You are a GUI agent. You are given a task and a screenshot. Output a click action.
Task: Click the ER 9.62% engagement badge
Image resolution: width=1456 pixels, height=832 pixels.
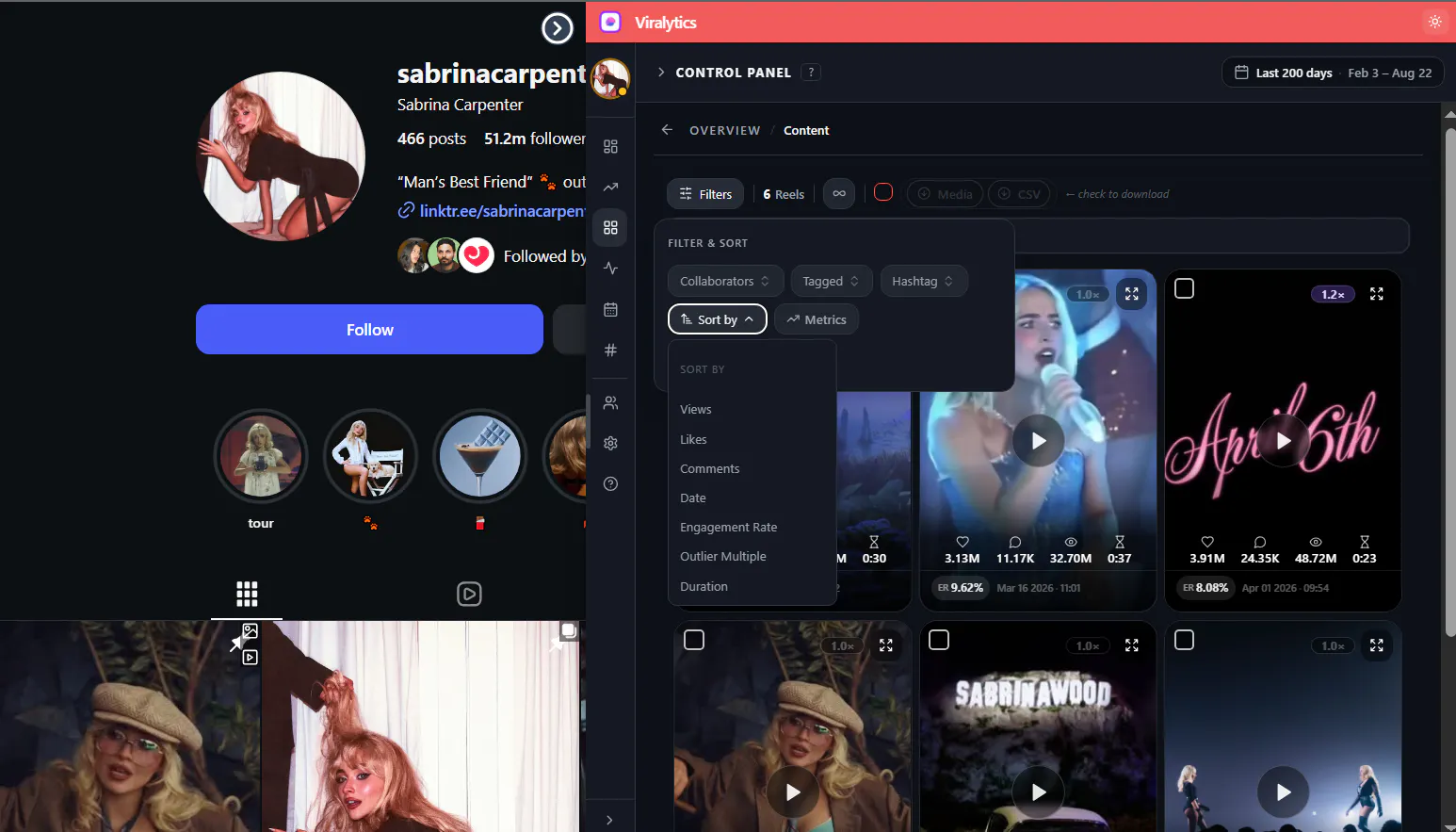point(960,588)
